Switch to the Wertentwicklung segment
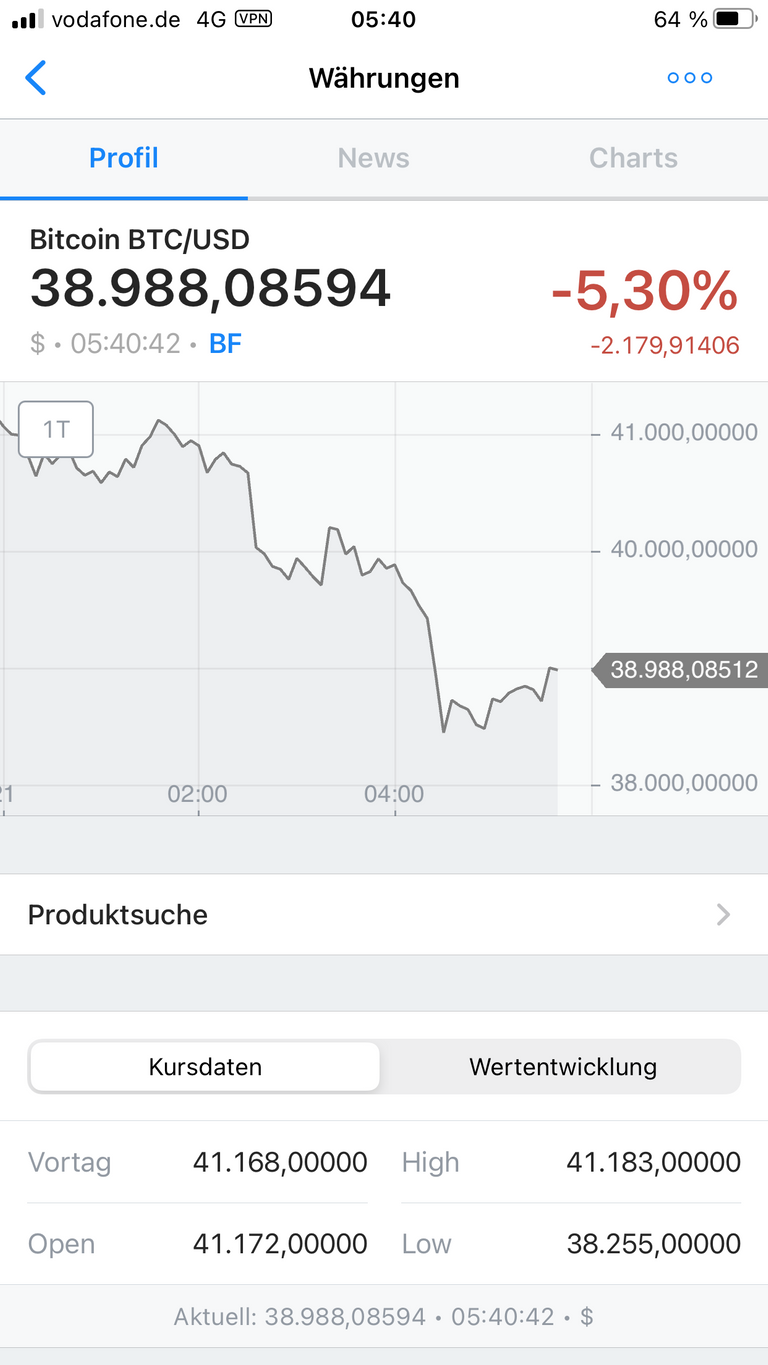This screenshot has width=768, height=1365. pos(563,1067)
